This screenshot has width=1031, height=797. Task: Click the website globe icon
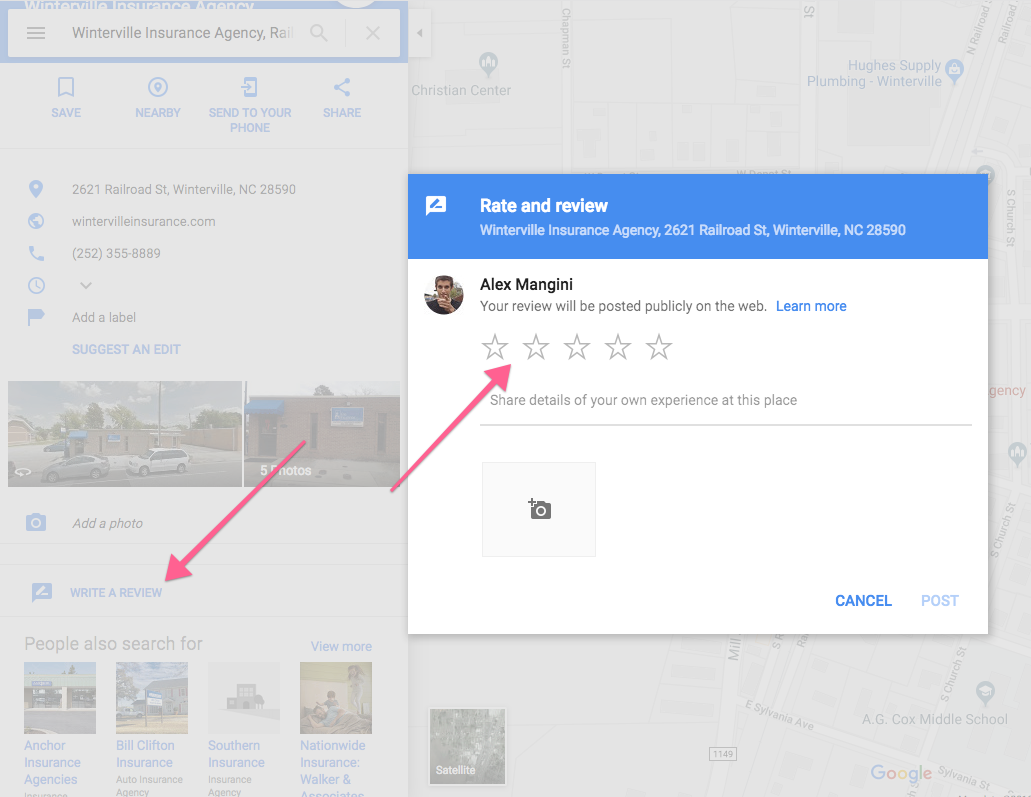click(36, 221)
